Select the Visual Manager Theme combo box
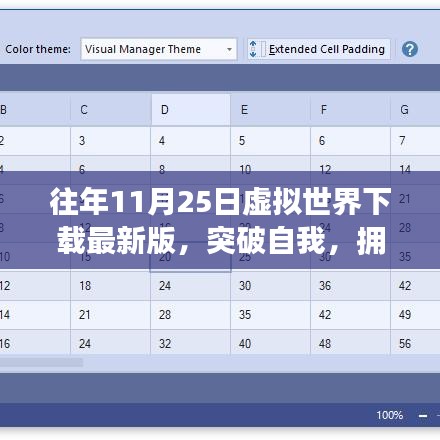The height and width of the screenshot is (440, 440). click(159, 49)
